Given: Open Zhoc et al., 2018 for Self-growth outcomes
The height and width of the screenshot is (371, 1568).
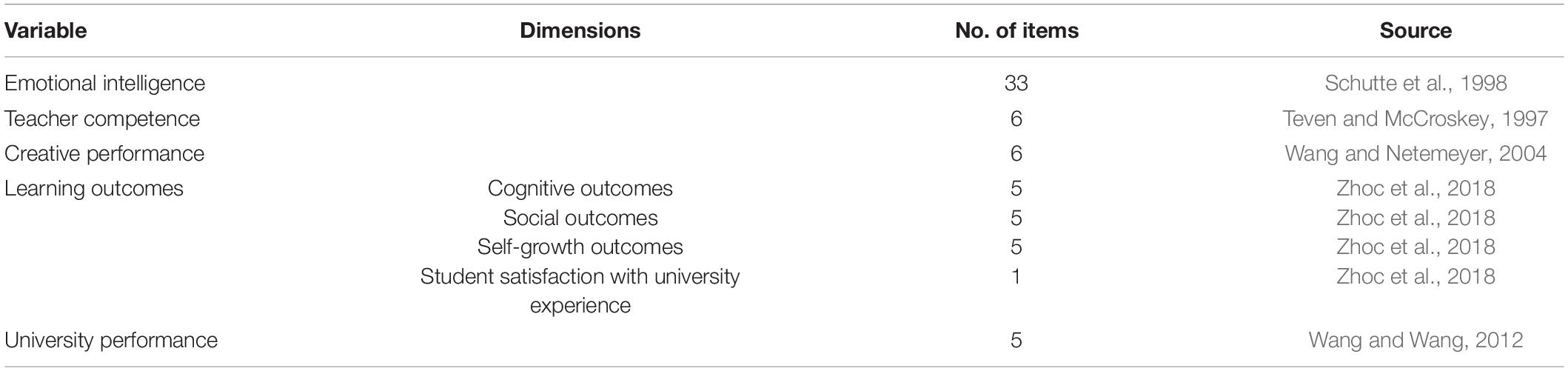Looking at the screenshot, I should pyautogui.click(x=1415, y=247).
